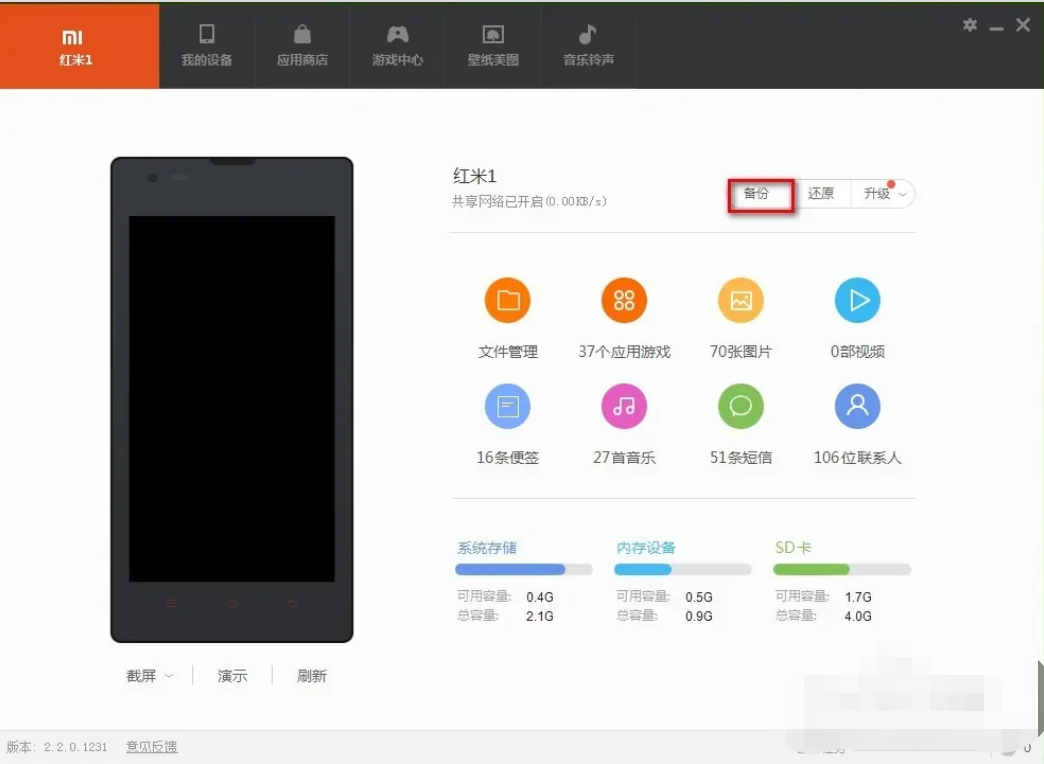Screen dimensions: 1044x764
Task: Click the 备份 backup button
Action: (760, 194)
